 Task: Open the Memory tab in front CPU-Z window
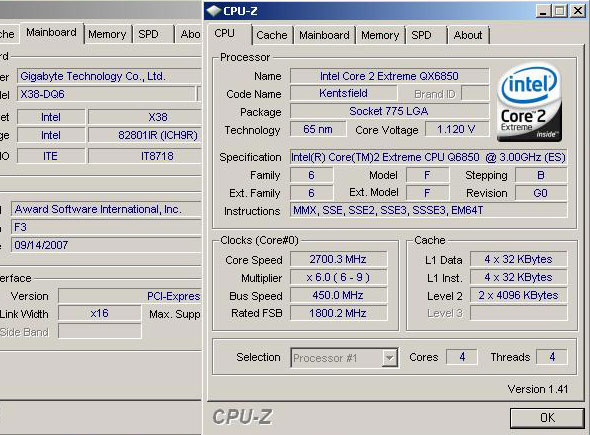[x=380, y=35]
